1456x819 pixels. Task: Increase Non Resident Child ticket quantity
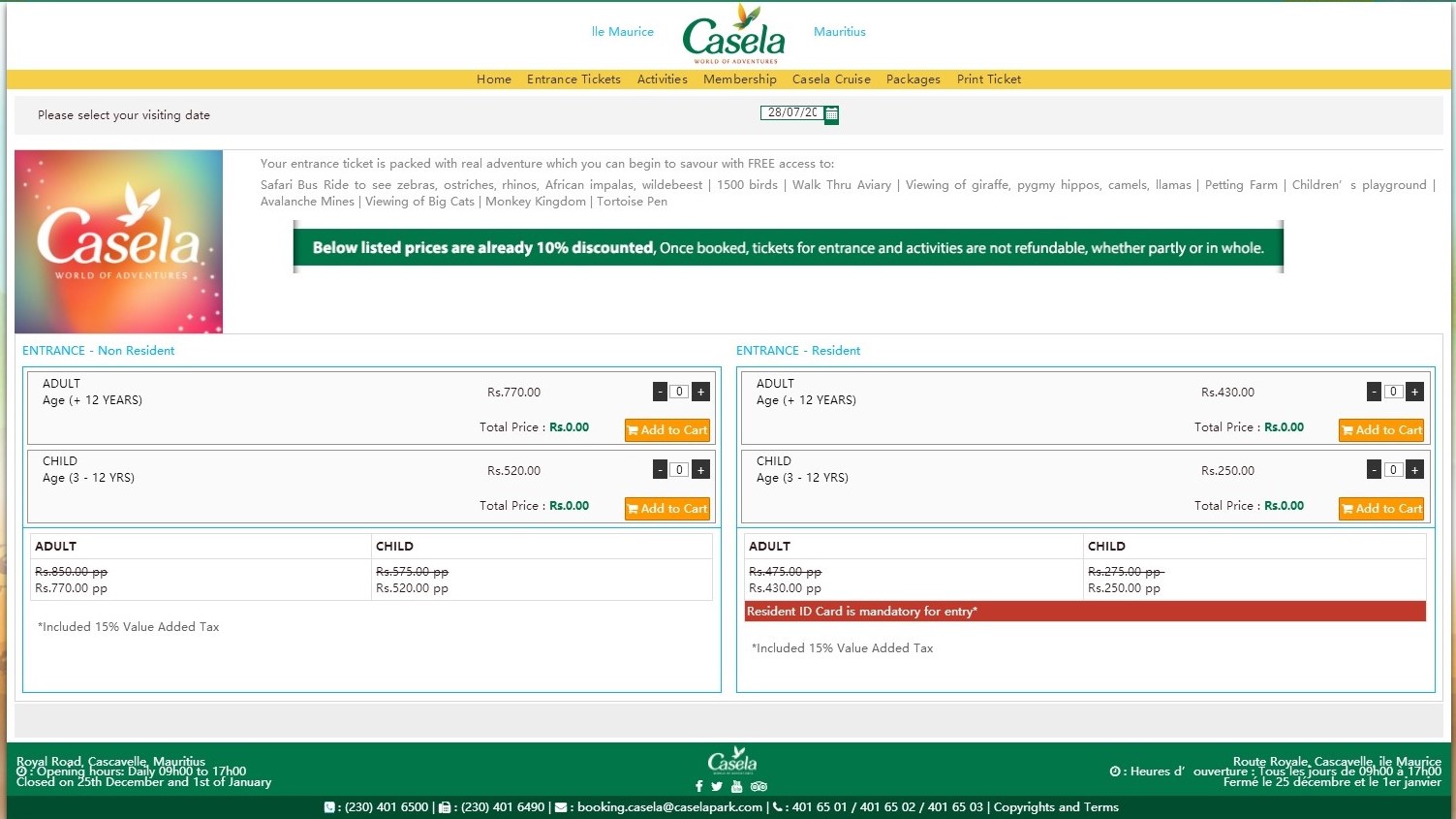(700, 470)
